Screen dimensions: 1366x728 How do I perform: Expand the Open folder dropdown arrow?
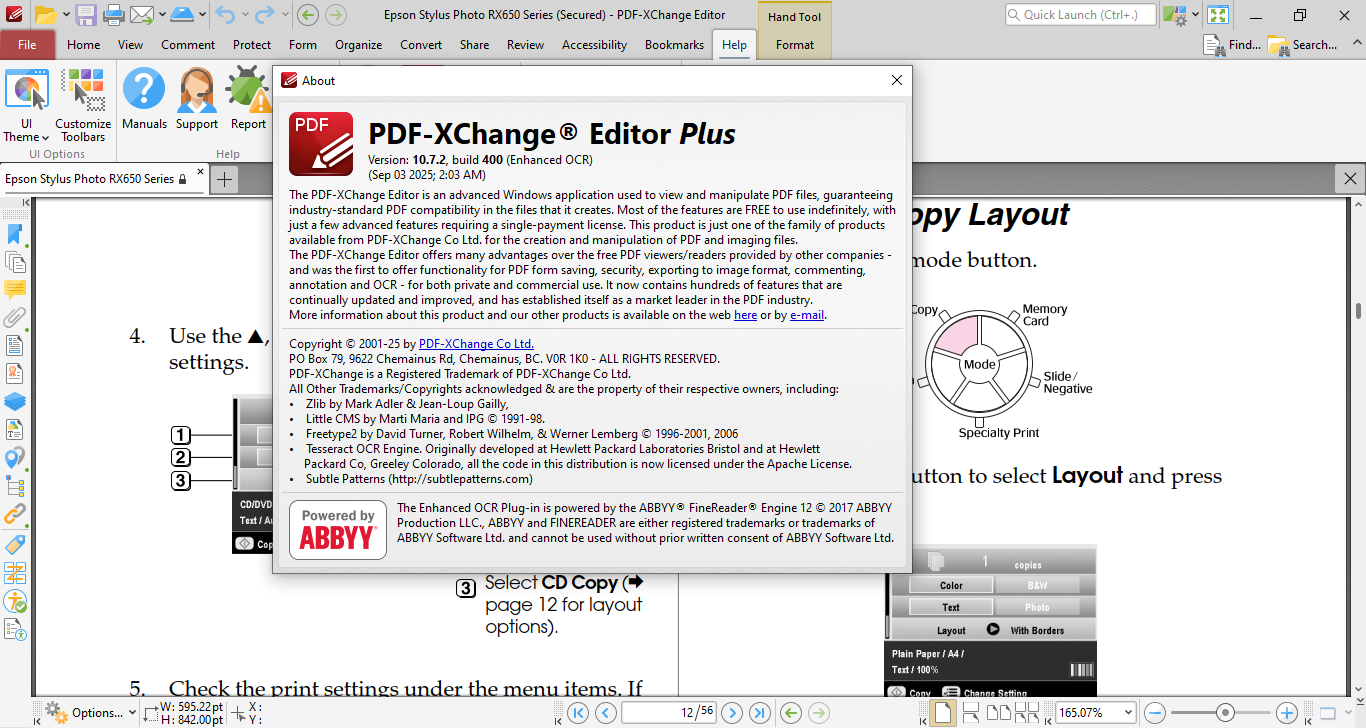click(x=66, y=15)
